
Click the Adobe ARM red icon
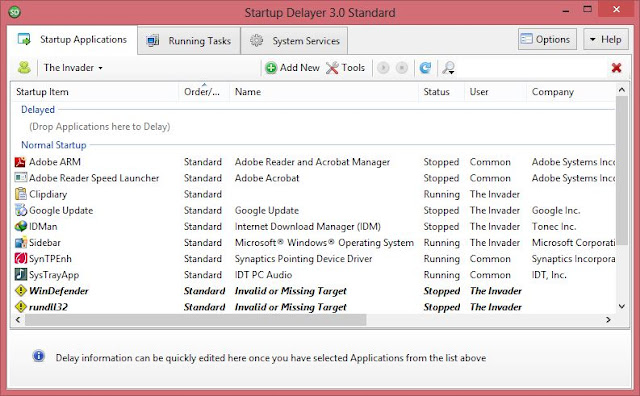20,162
